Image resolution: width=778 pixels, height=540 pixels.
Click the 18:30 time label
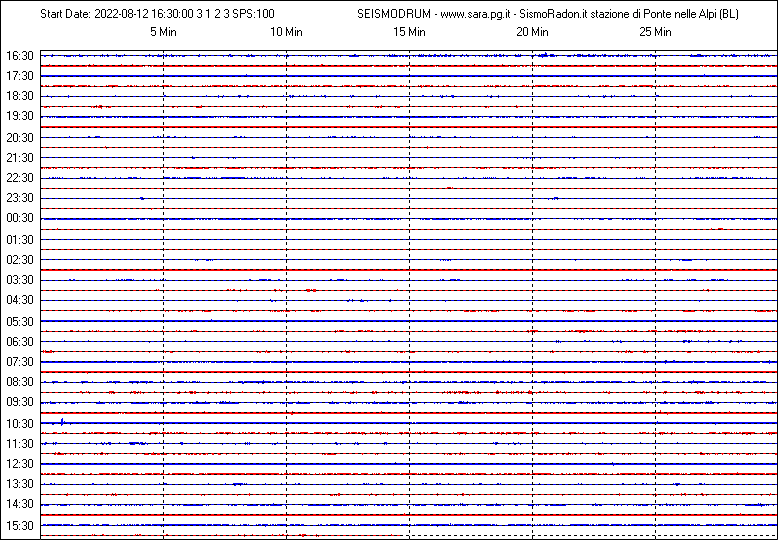tap(20, 96)
